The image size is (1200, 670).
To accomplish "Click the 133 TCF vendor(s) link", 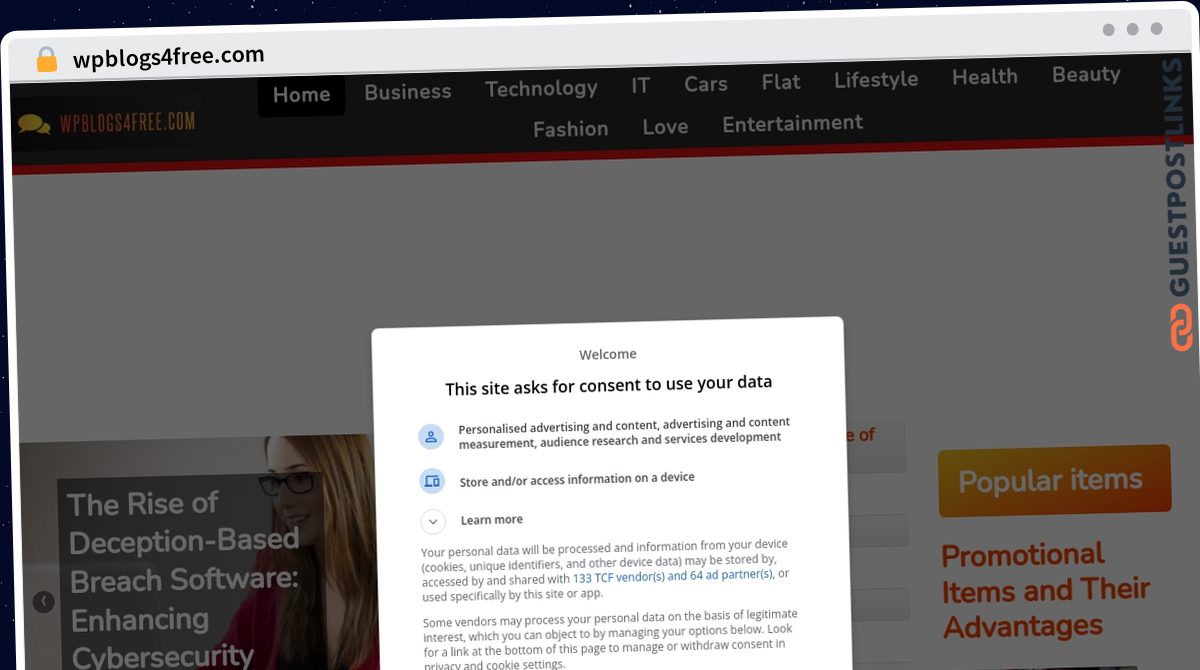I will tap(673, 576).
